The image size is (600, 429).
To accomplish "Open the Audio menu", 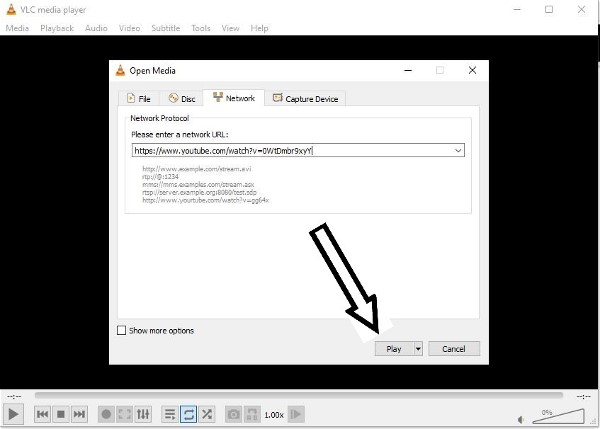I will tap(96, 28).
